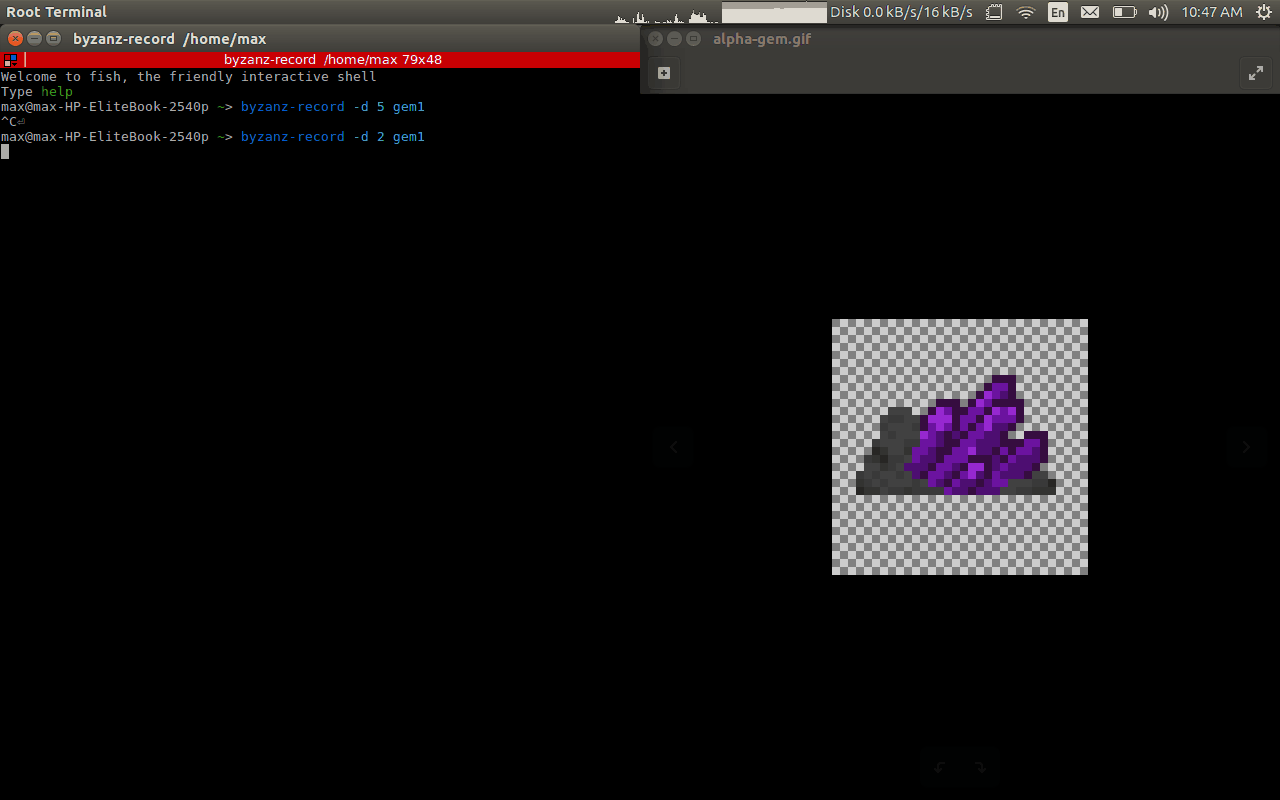The height and width of the screenshot is (800, 1280).
Task: Go to the previous image
Action: (673, 447)
